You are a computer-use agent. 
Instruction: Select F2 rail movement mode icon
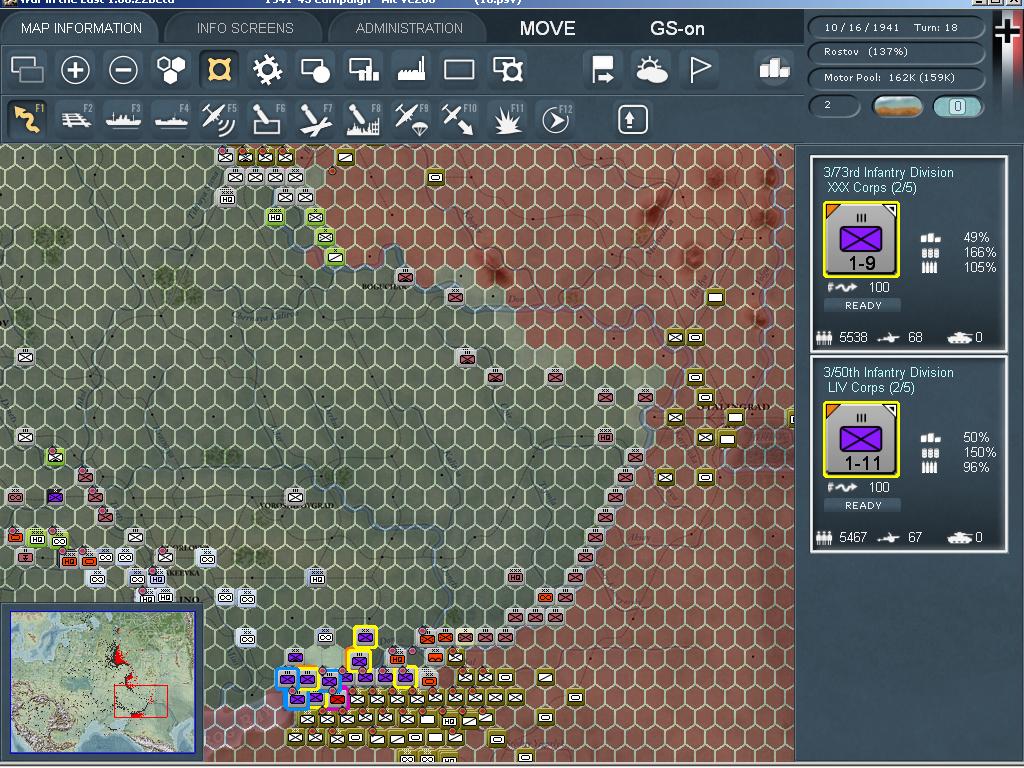tap(76, 119)
